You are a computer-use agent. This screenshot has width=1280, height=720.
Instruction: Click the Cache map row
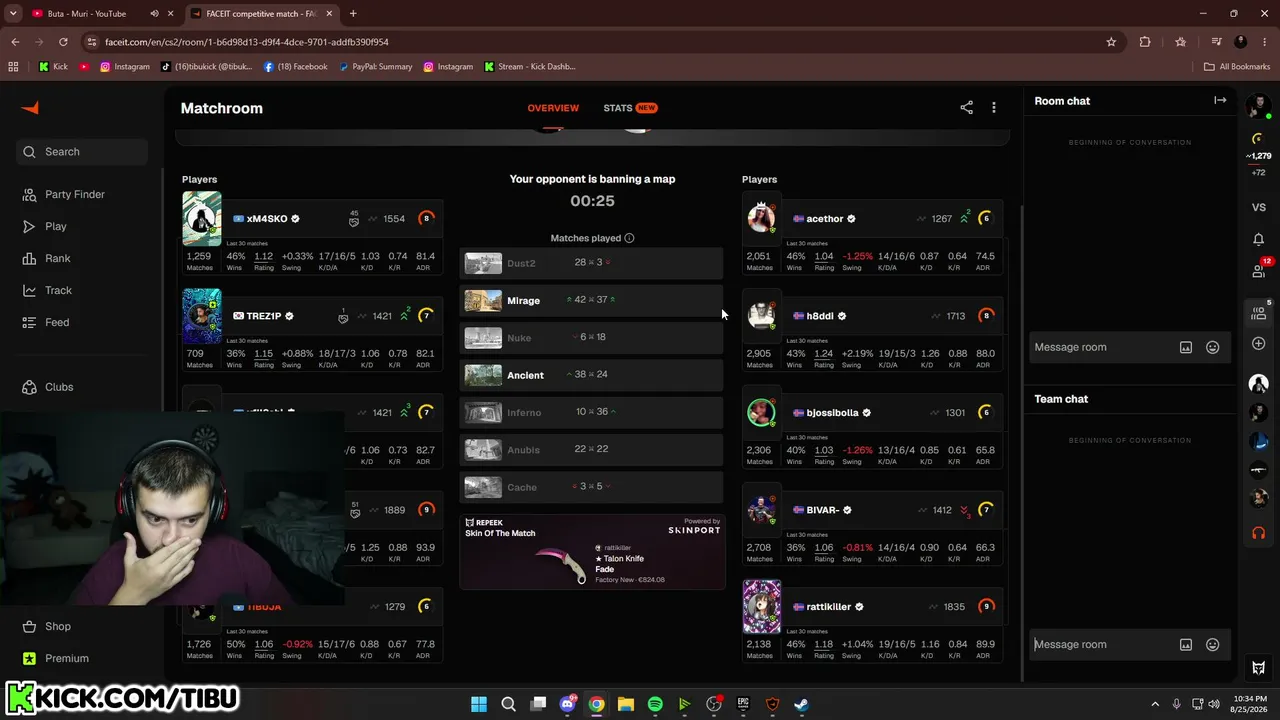click(591, 487)
